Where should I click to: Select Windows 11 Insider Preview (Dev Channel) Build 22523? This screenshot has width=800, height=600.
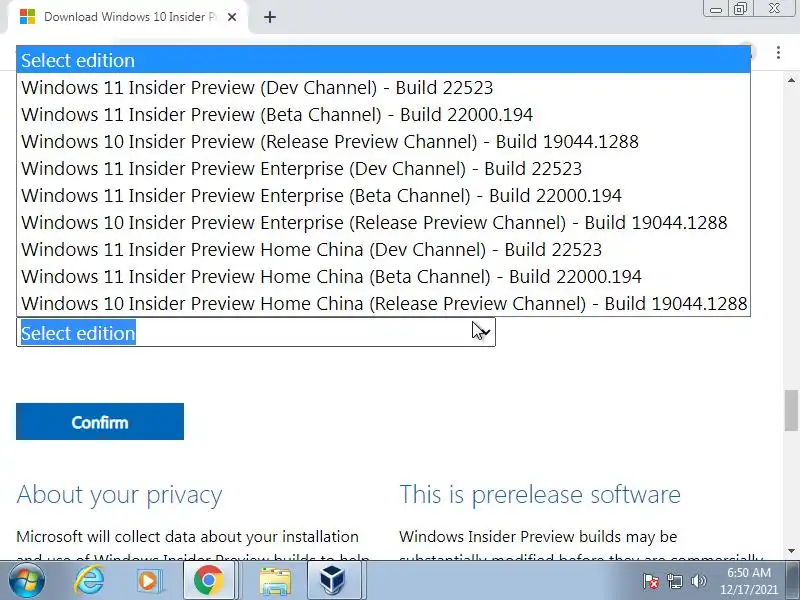click(x=383, y=87)
